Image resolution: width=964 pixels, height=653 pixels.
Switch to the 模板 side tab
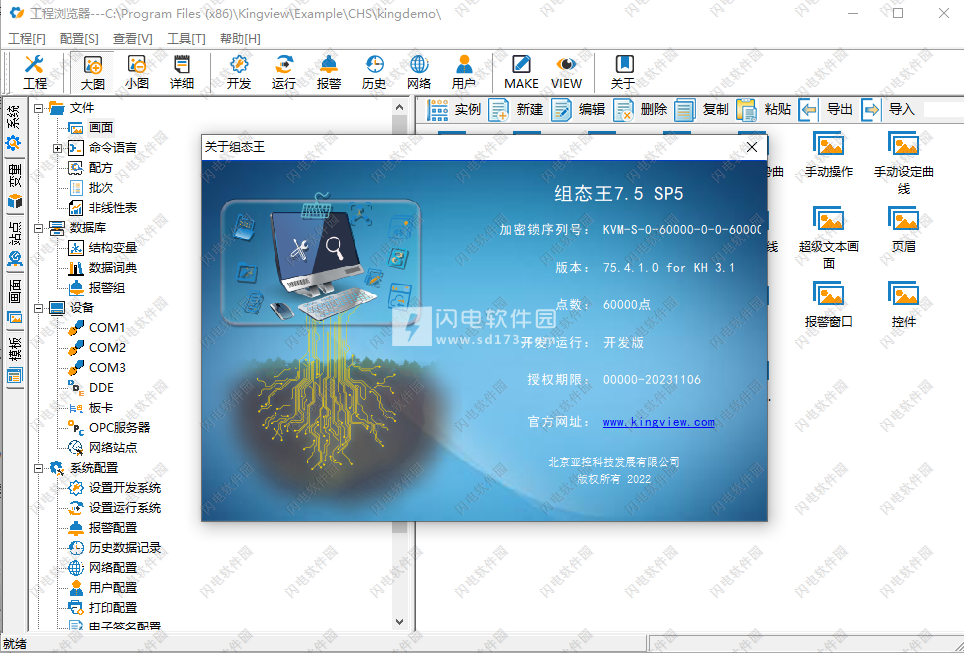pos(14,360)
